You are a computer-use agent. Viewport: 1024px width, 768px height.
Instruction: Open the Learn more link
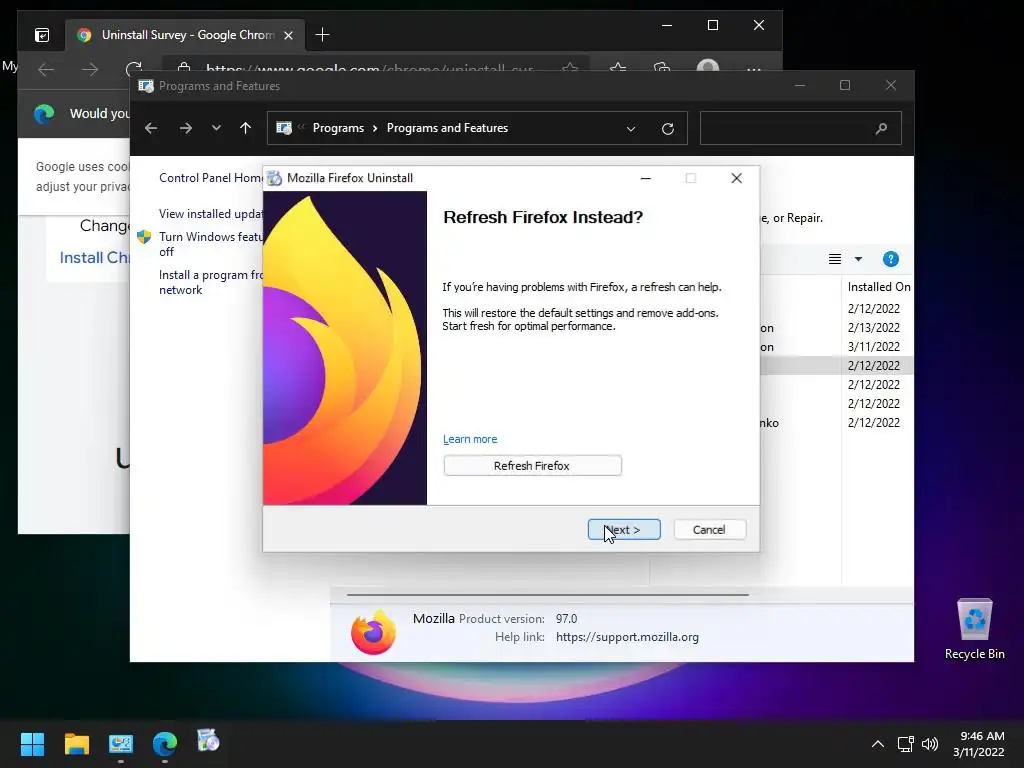[x=470, y=440]
